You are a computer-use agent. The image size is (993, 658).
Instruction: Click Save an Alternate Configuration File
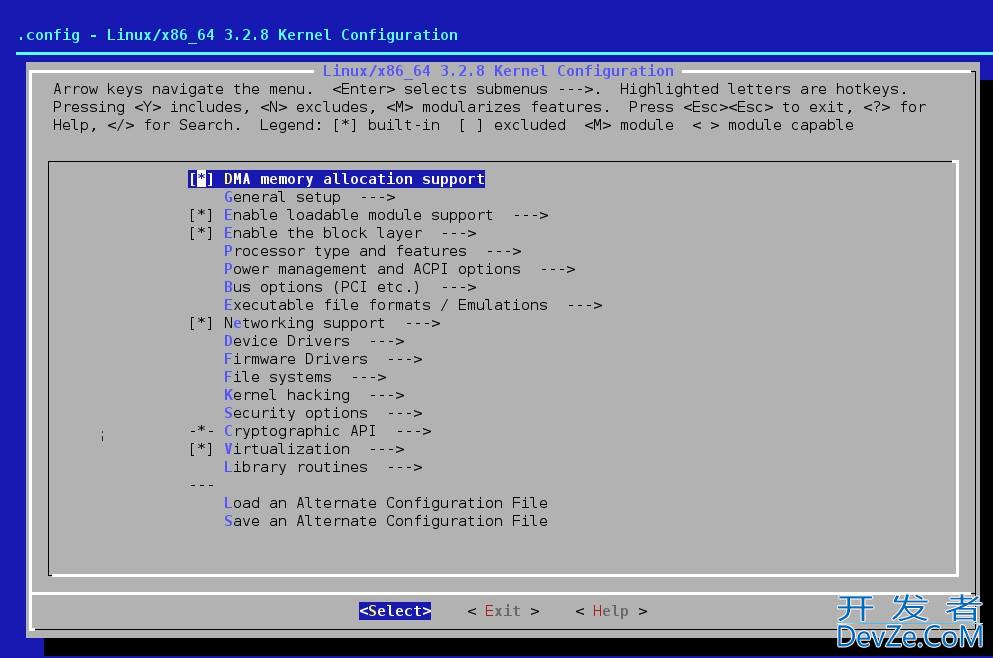pyautogui.click(x=385, y=521)
